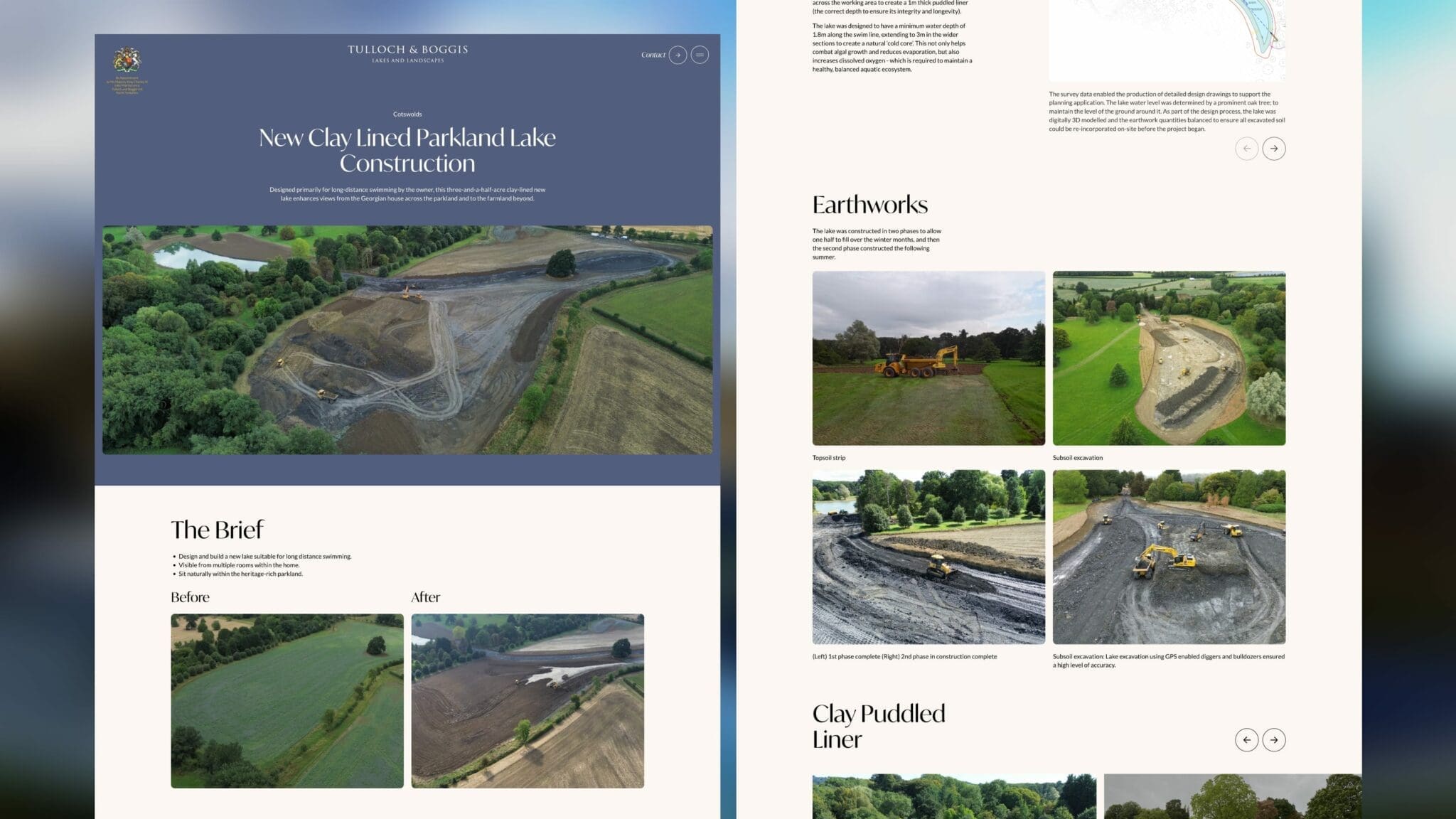1456x819 pixels.
Task: Click the right arrow beside Clay Puddled Liner
Action: (1274, 739)
